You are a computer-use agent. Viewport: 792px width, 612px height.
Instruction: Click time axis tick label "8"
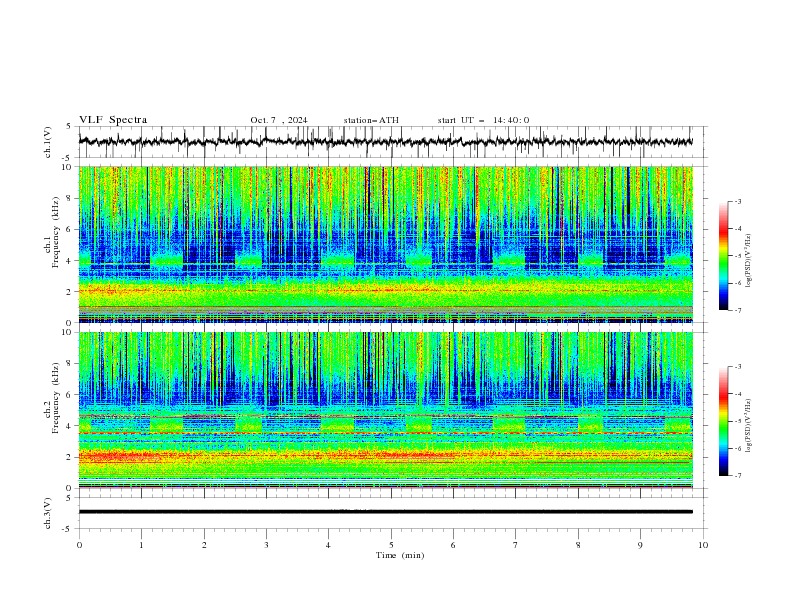578,545
